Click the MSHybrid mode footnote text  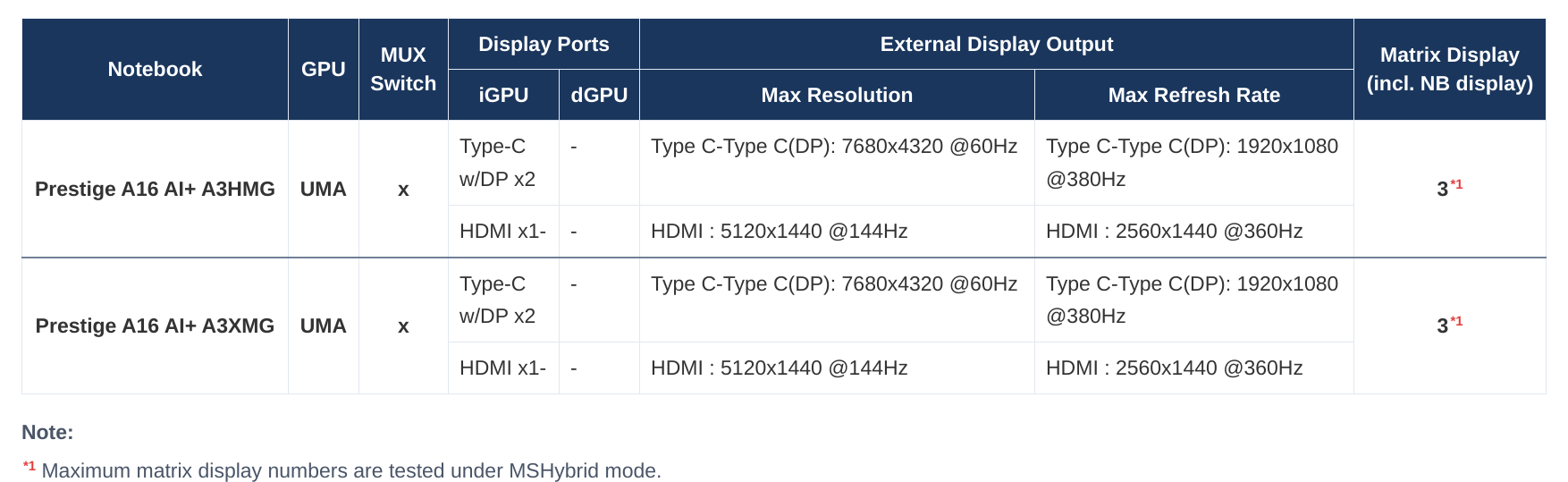point(351,470)
